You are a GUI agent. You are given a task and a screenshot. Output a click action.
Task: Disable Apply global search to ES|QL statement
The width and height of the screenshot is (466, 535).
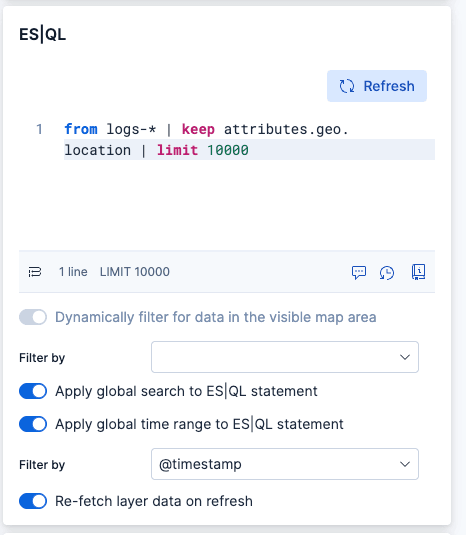coord(33,391)
